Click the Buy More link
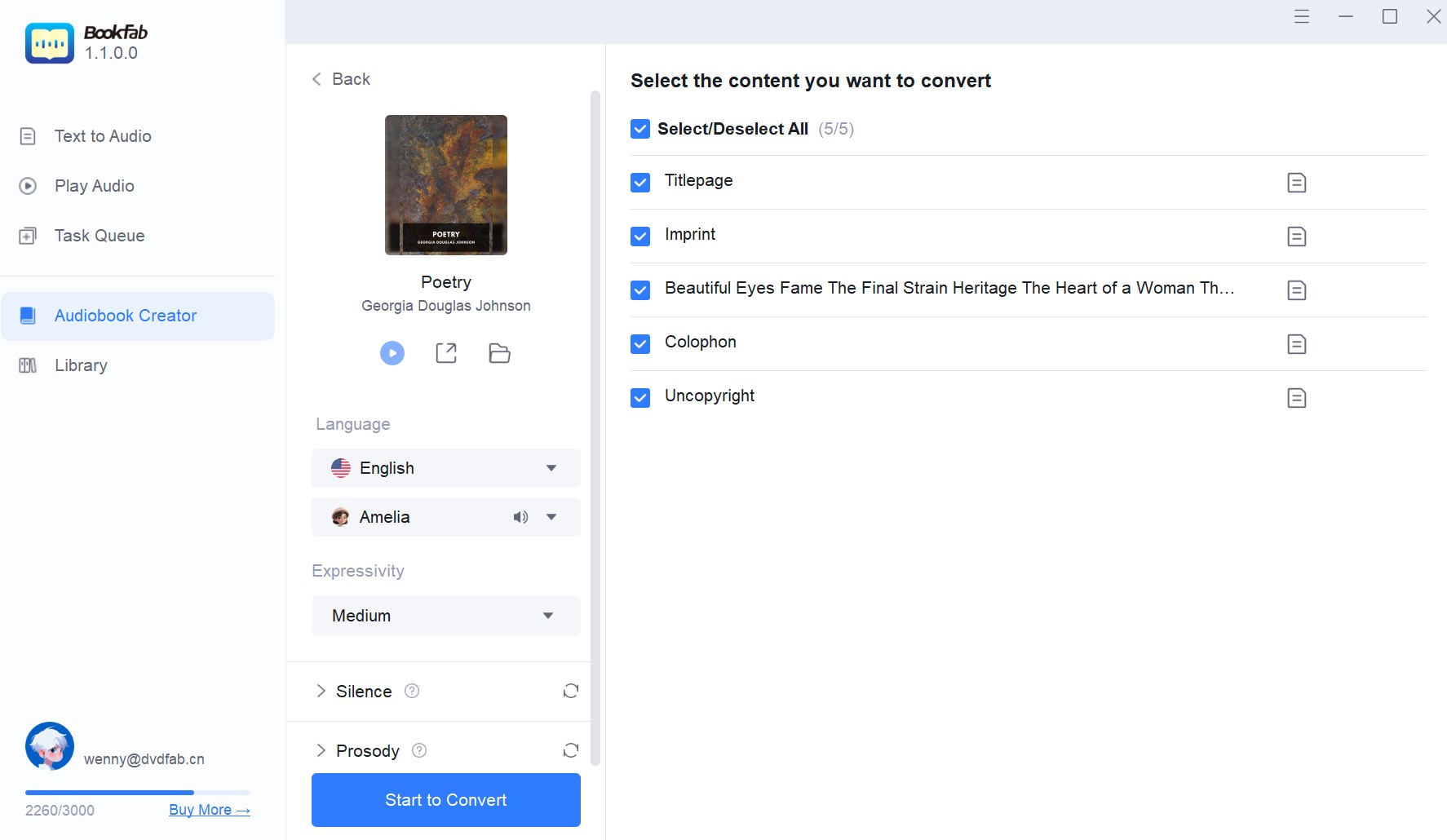The image size is (1447, 840). coord(210,810)
